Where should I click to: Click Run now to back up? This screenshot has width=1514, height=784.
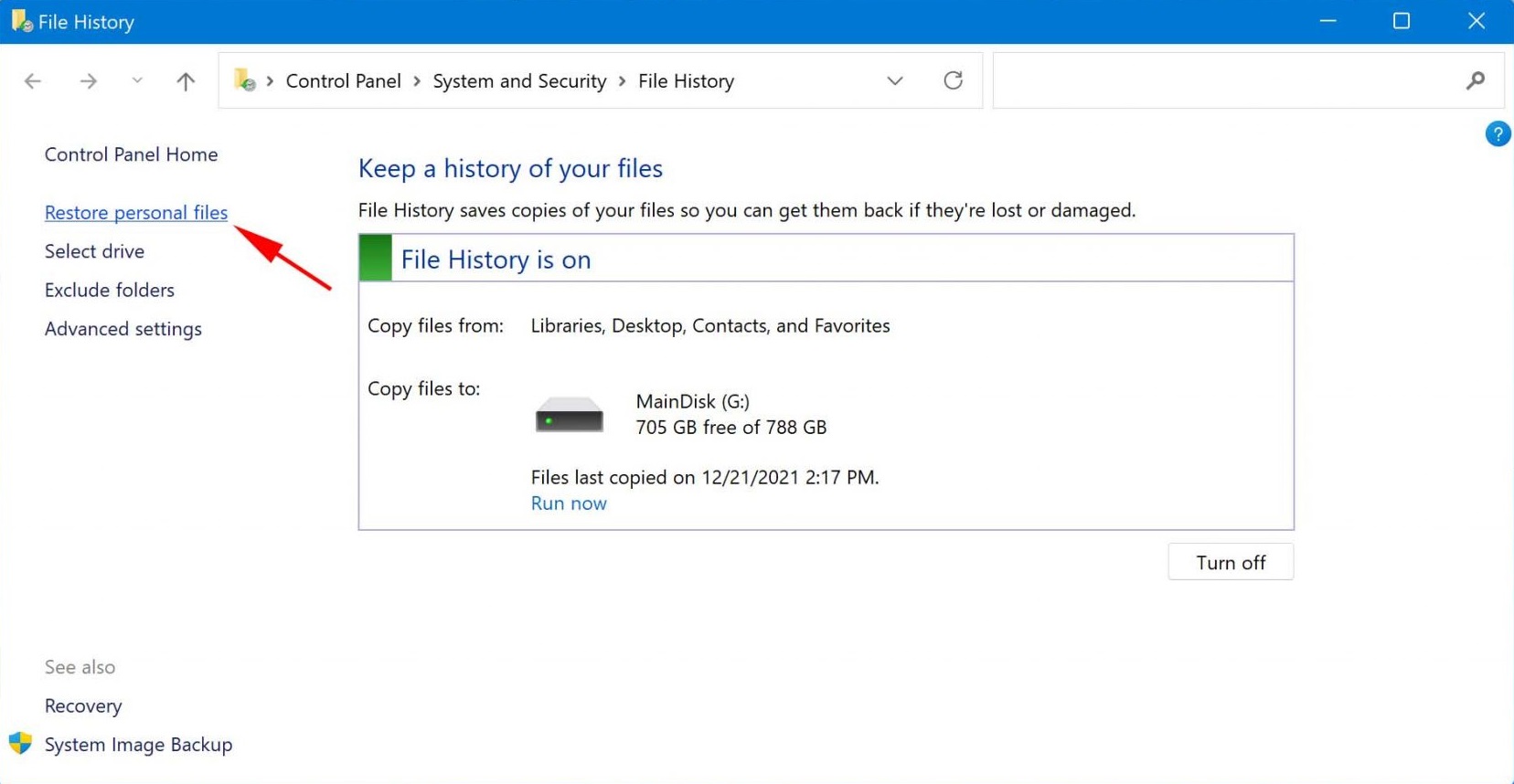tap(569, 503)
